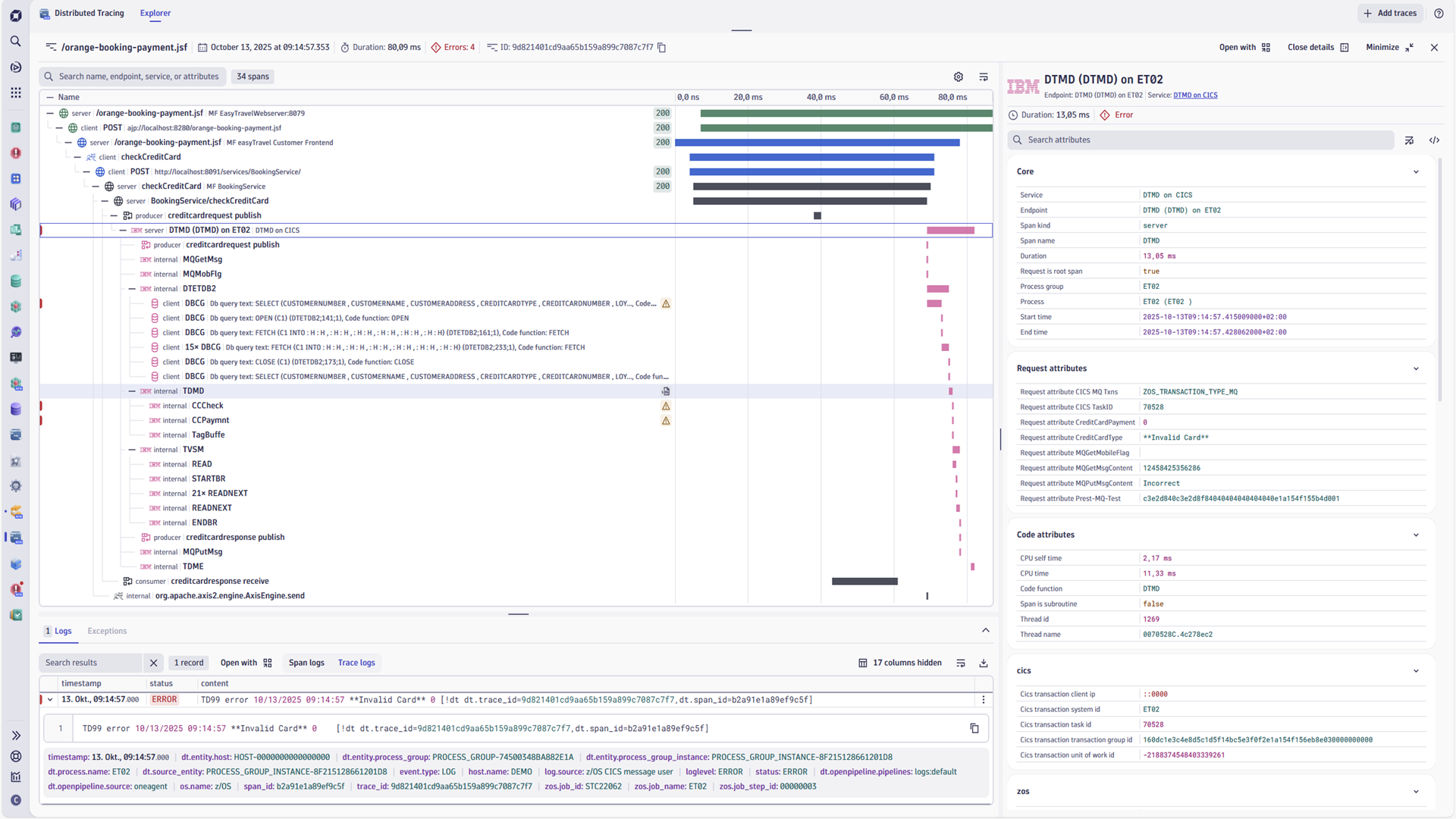Click the code view icon in attributes panel
The height and width of the screenshot is (819, 1456).
1434,140
